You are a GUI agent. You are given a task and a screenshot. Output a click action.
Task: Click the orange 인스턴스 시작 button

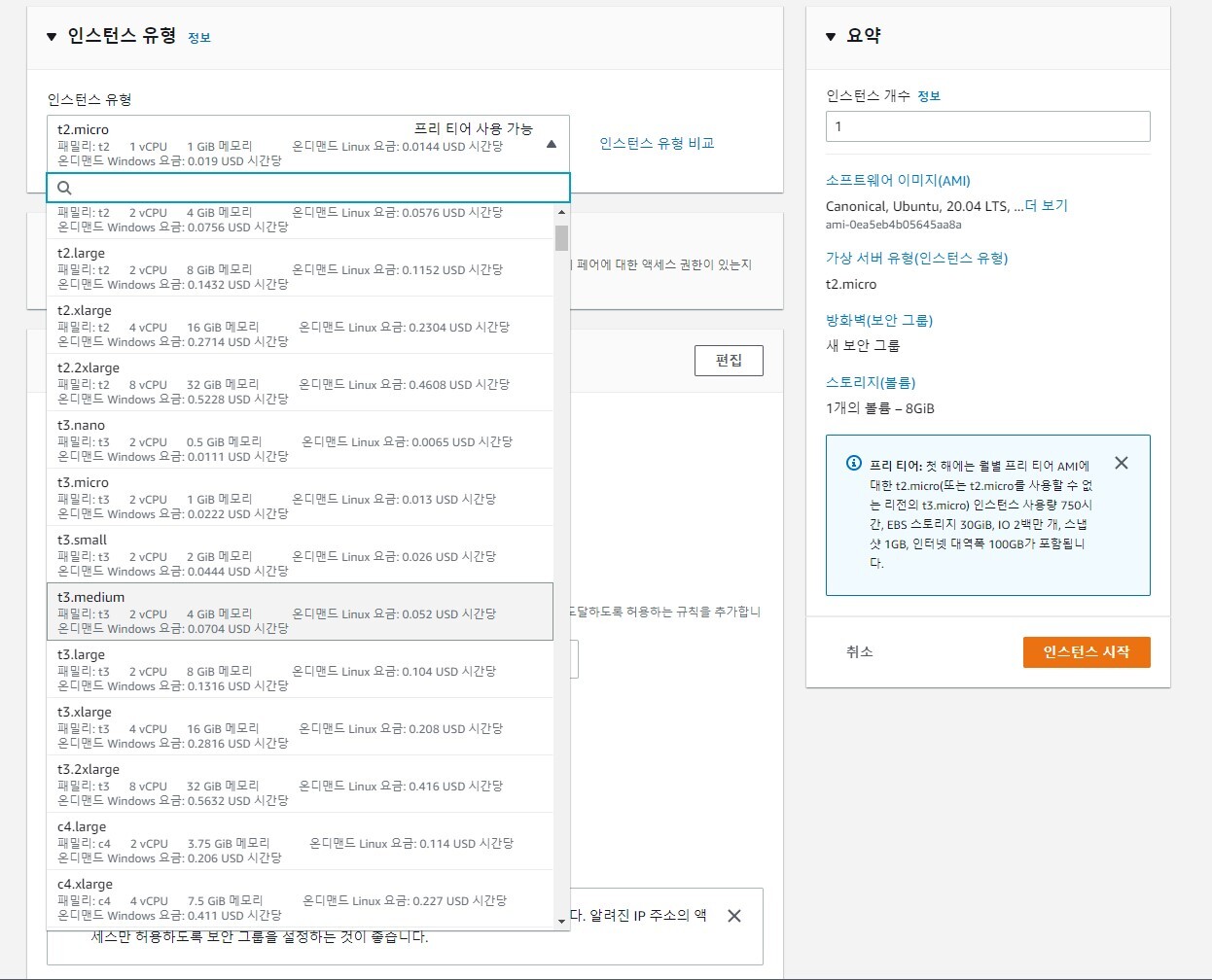tap(1087, 652)
